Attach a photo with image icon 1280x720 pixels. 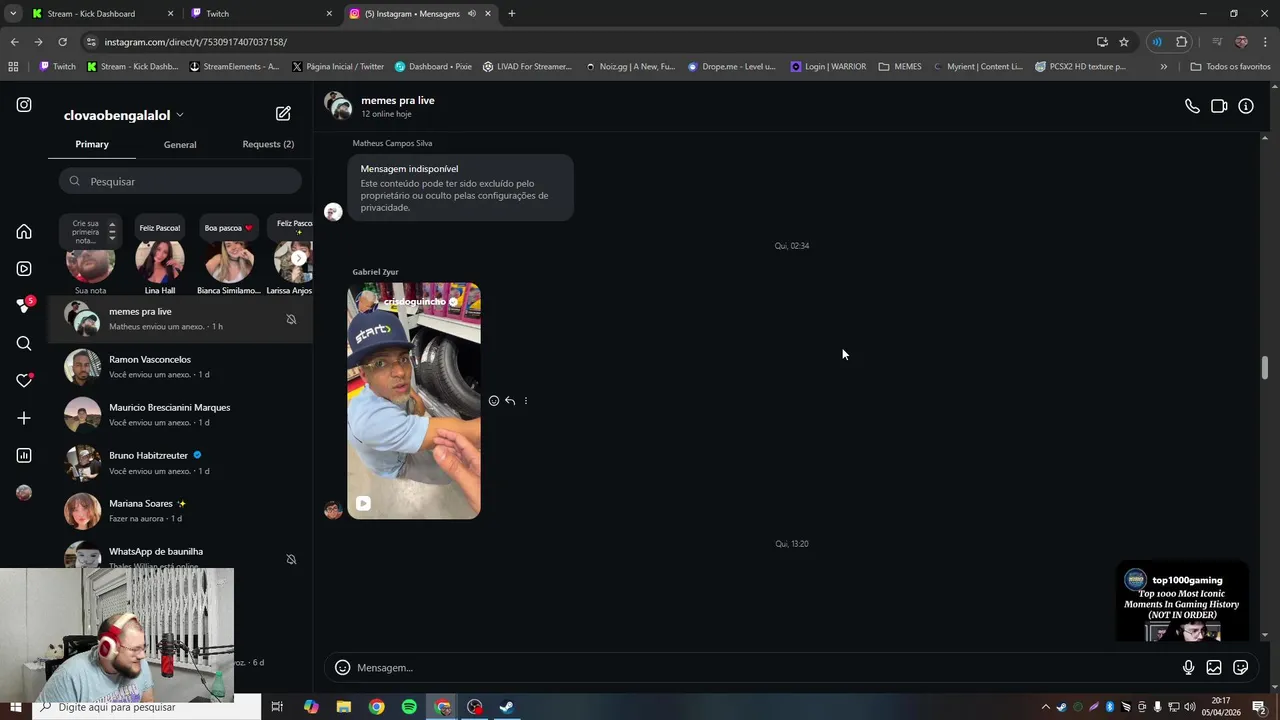1214,668
